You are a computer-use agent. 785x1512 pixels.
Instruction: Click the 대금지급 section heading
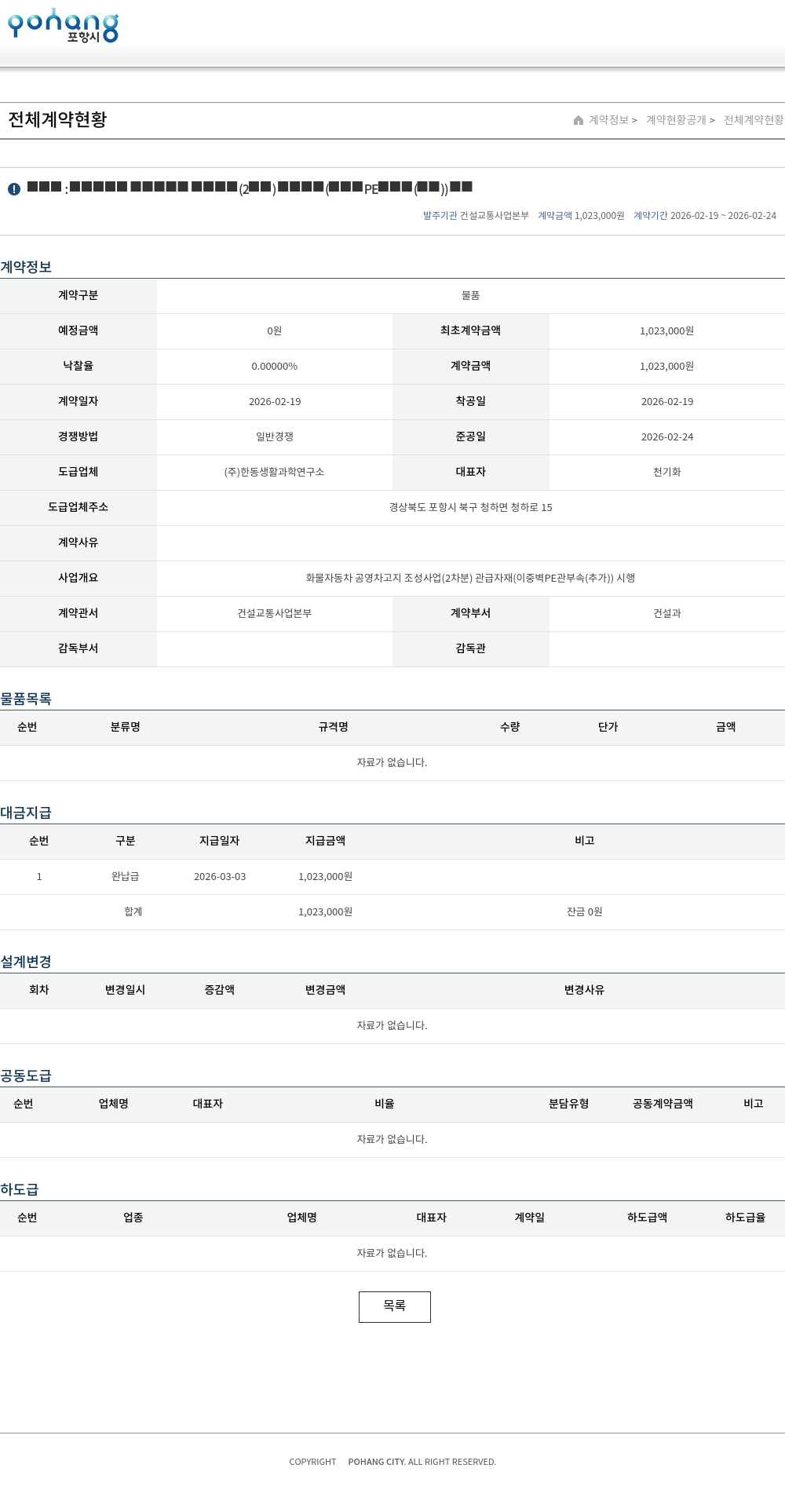click(26, 813)
